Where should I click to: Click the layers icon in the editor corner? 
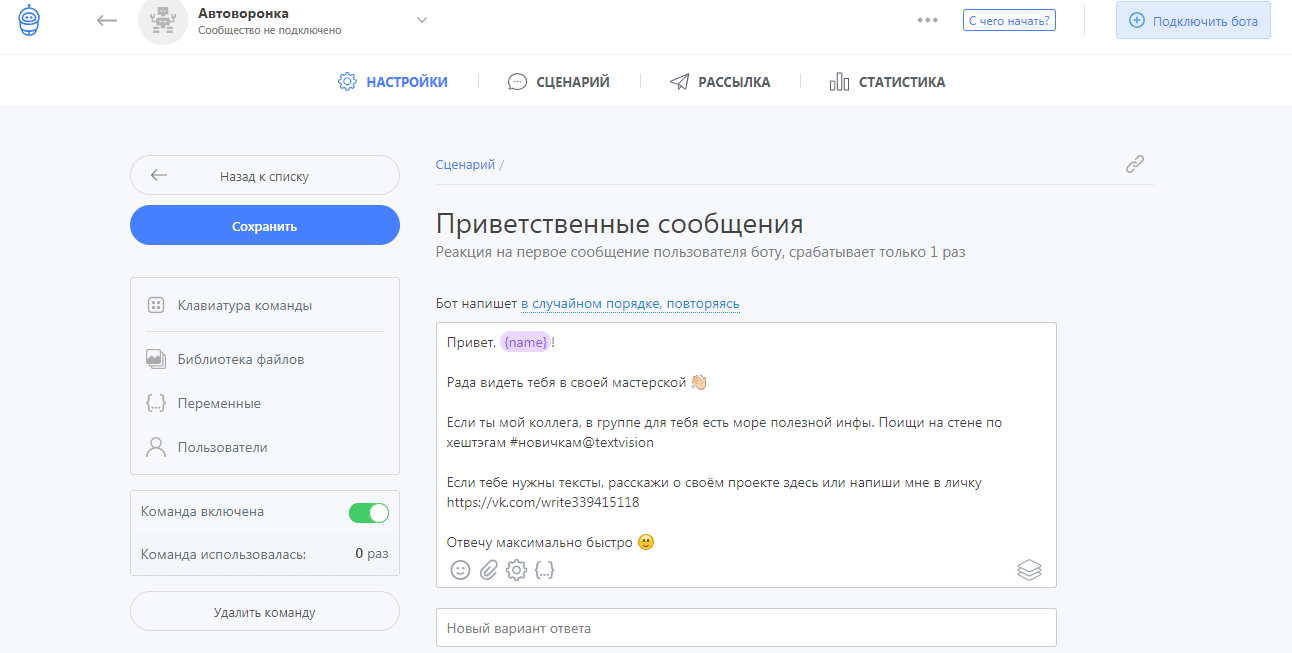(x=1029, y=569)
